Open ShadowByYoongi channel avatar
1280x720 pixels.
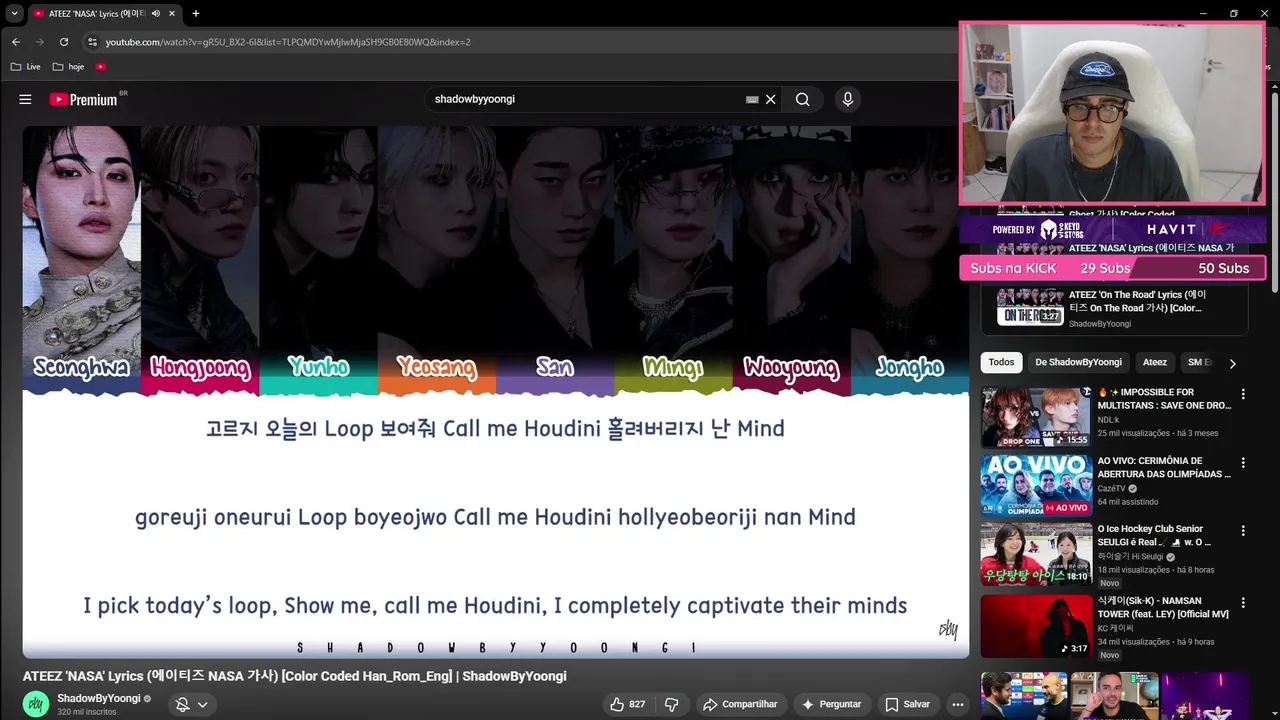36,704
